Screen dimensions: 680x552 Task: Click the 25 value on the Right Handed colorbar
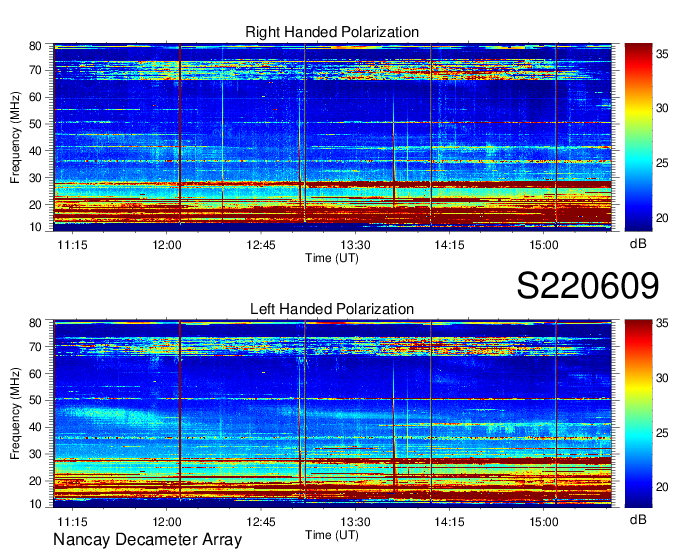click(662, 163)
